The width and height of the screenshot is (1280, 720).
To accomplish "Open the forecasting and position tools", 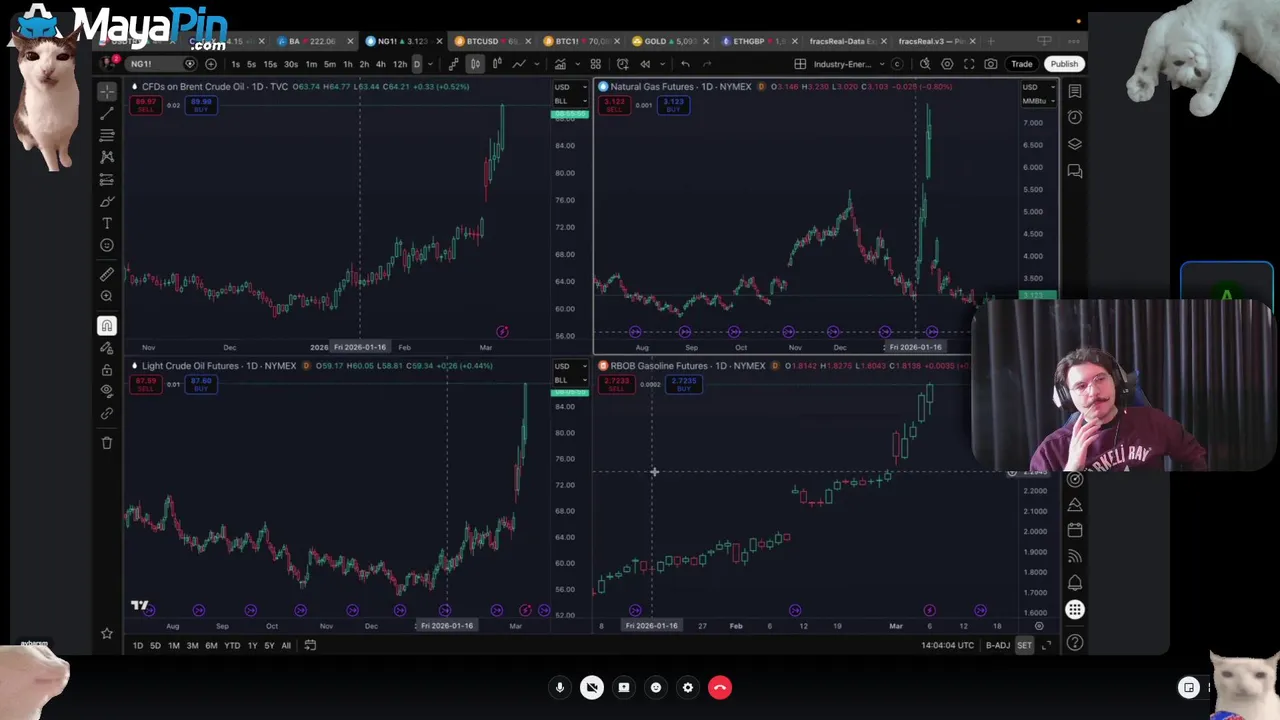I will (x=107, y=180).
